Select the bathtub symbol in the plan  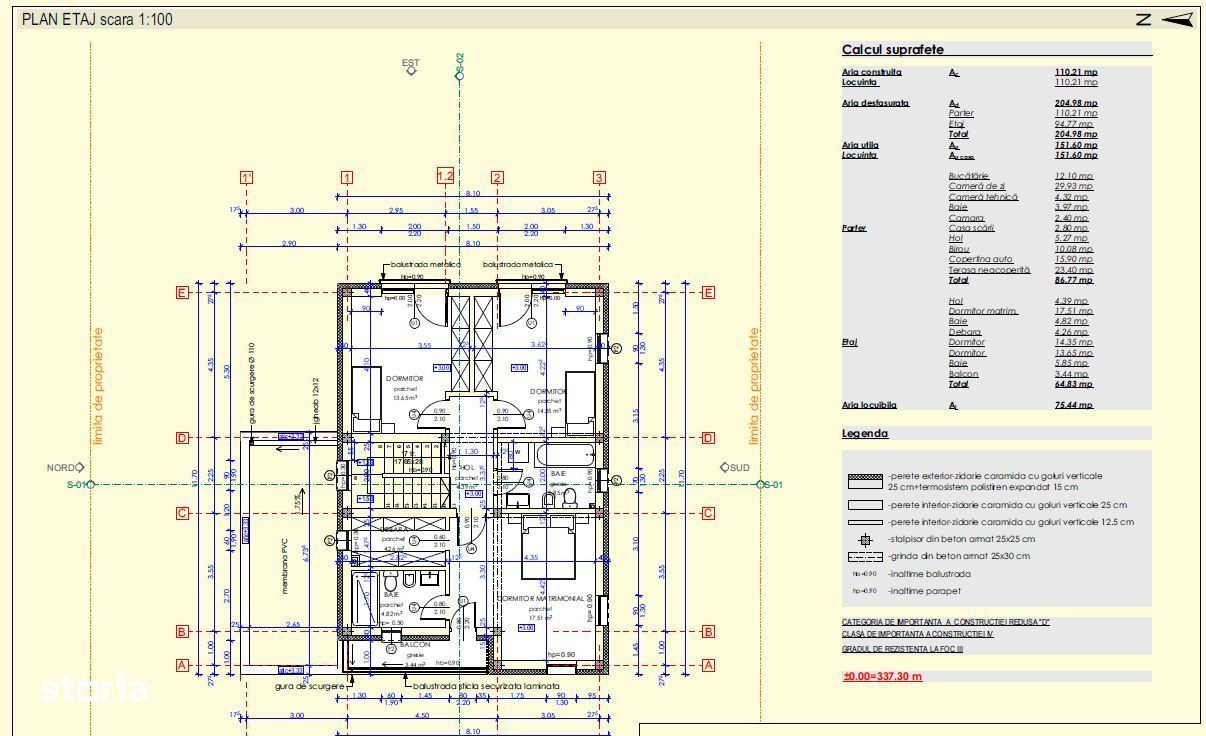click(x=570, y=455)
